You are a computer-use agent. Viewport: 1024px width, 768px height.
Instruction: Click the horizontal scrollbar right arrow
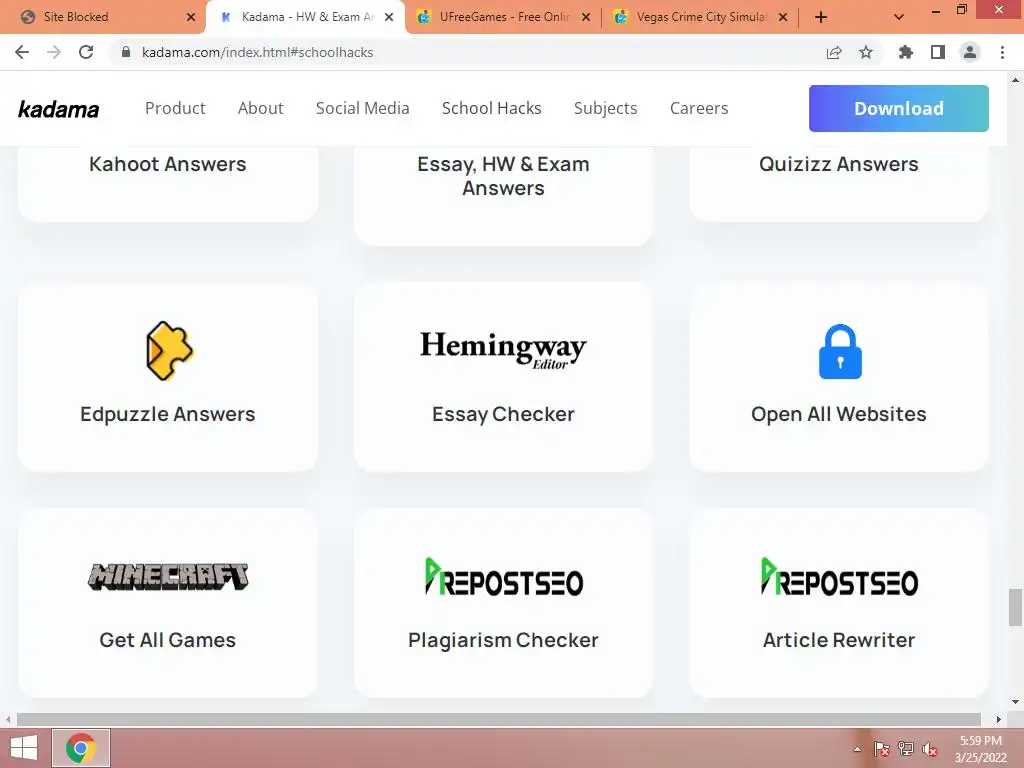click(x=999, y=719)
